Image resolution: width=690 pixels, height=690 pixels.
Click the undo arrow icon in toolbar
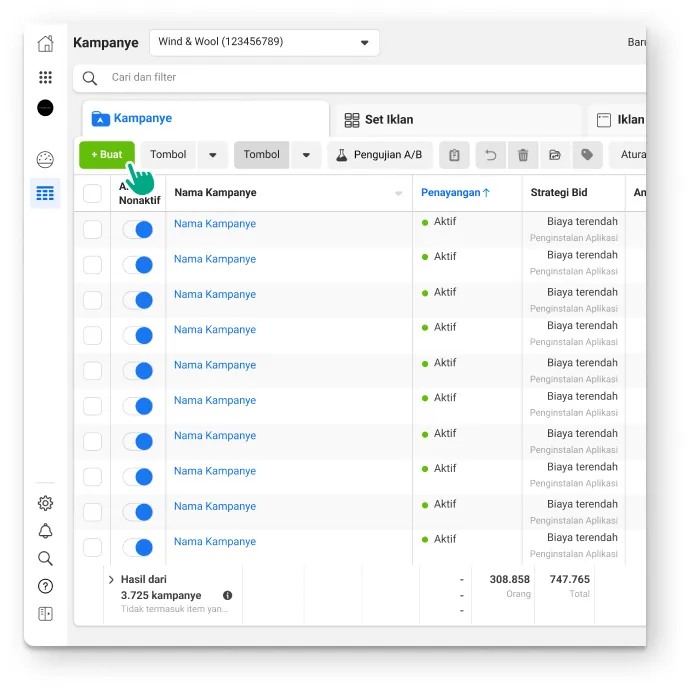click(490, 155)
